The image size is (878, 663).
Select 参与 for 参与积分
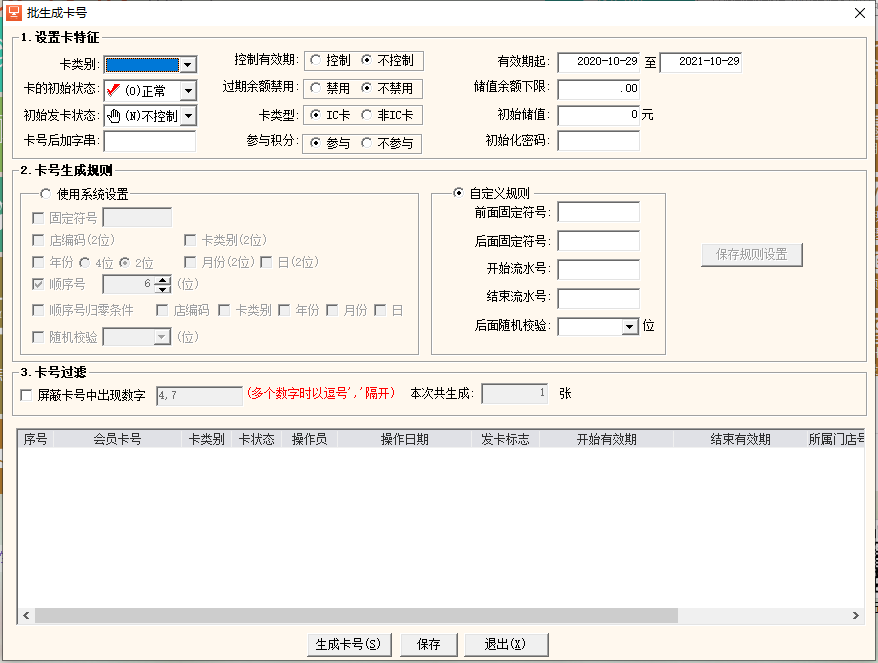[330, 143]
